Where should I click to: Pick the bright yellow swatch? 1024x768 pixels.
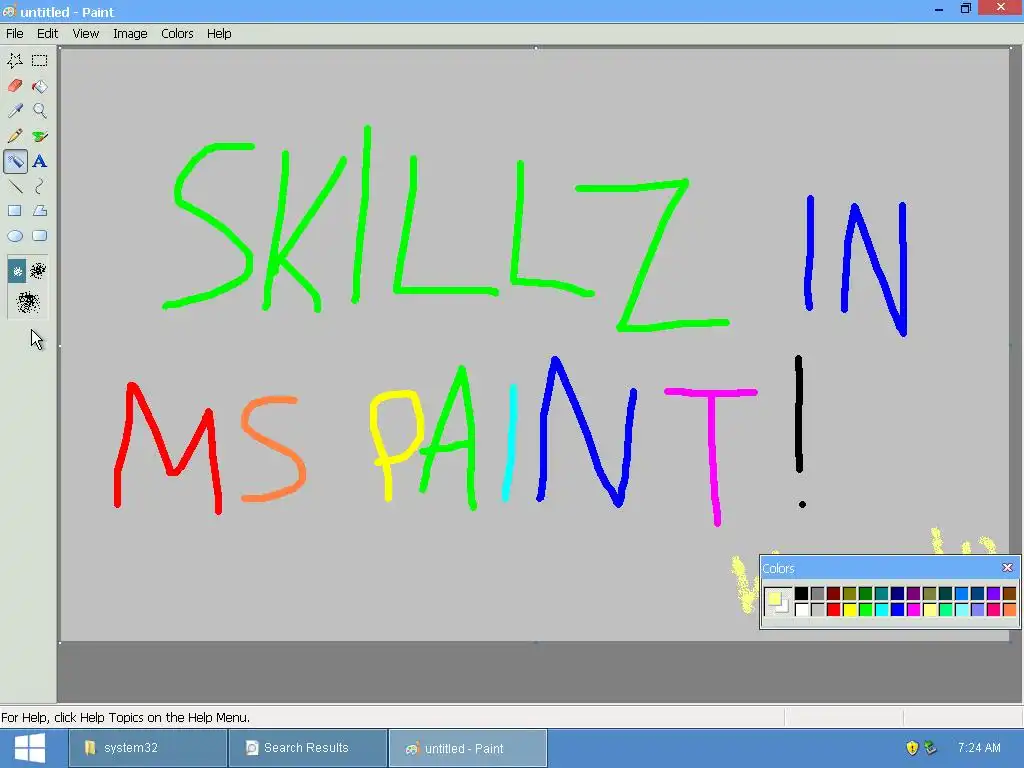pos(850,610)
